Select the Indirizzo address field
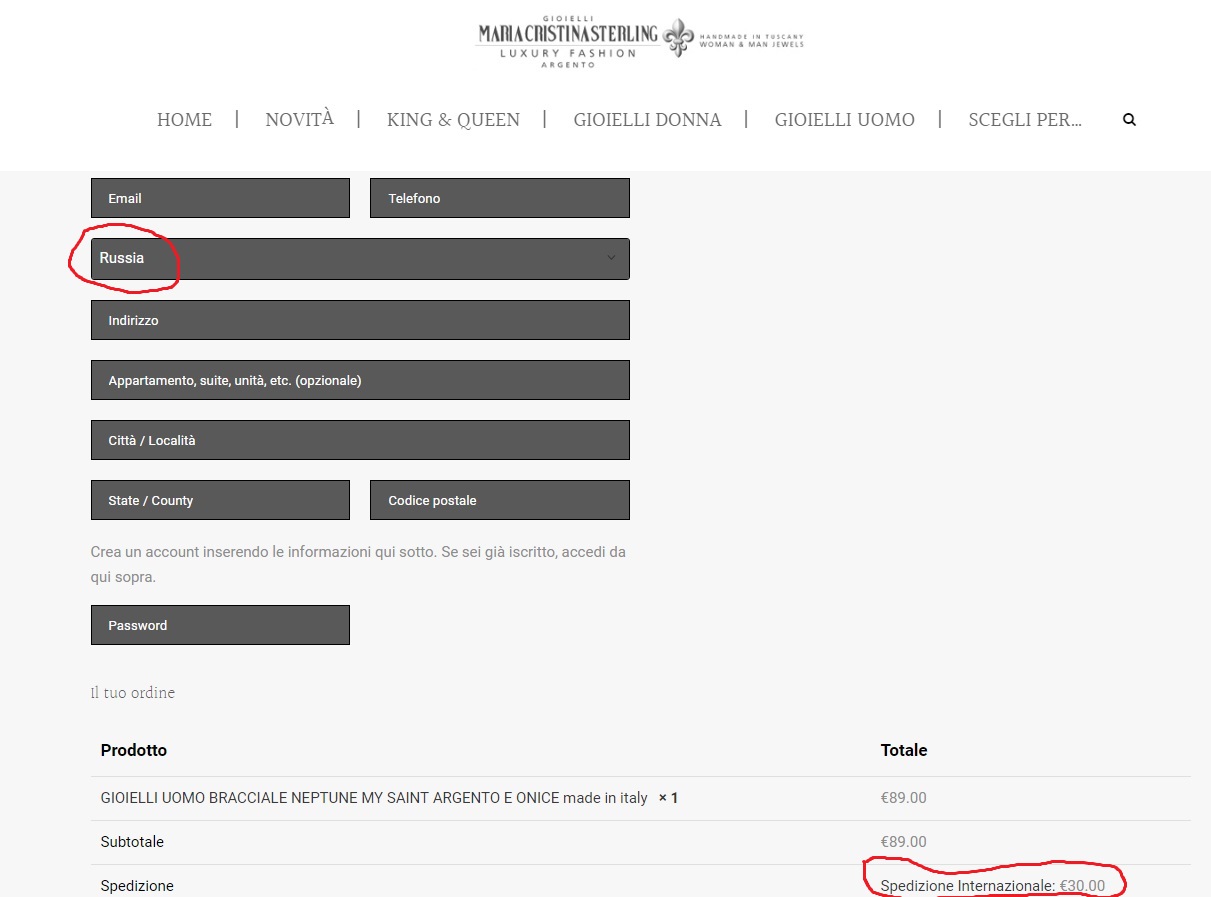Image resolution: width=1211 pixels, height=897 pixels. tap(360, 320)
